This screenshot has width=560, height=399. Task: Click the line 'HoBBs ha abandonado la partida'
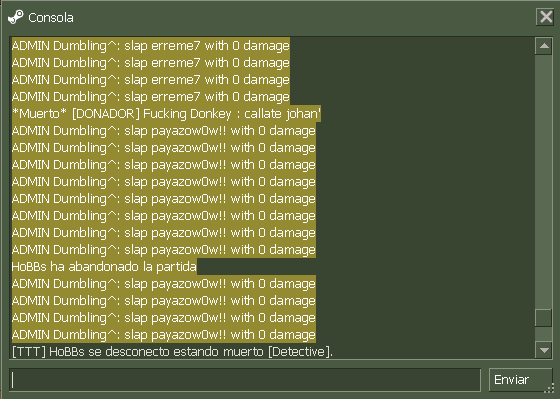coord(104,267)
